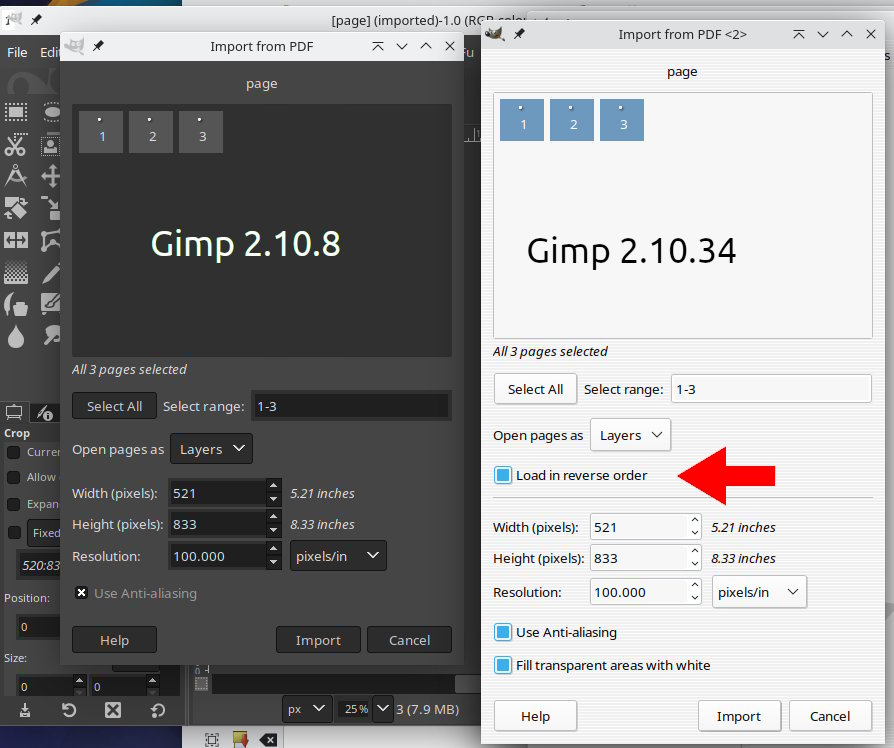Click Help in dark Import from PDF

point(114,640)
